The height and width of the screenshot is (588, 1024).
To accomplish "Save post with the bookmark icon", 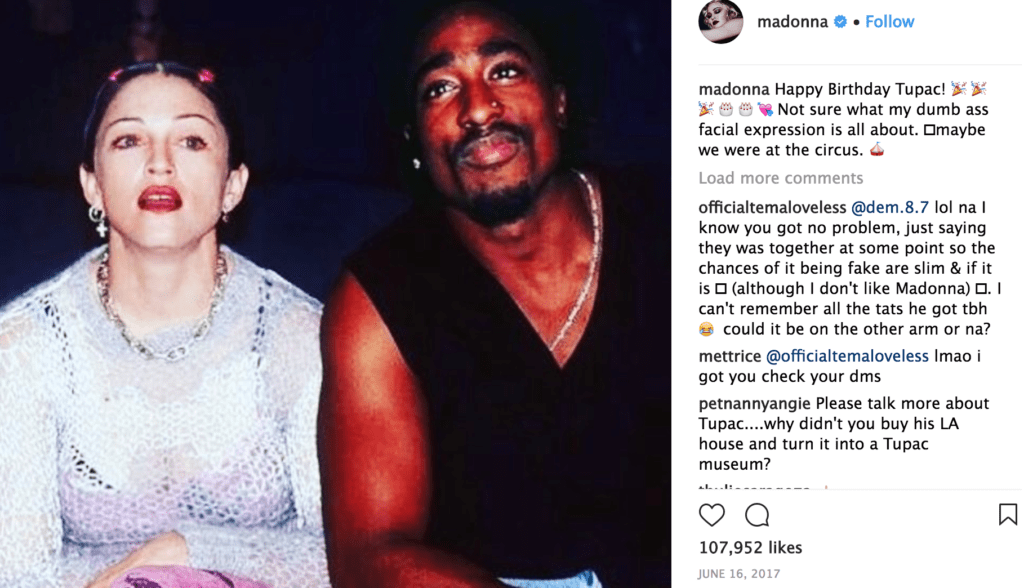I will point(1008,514).
